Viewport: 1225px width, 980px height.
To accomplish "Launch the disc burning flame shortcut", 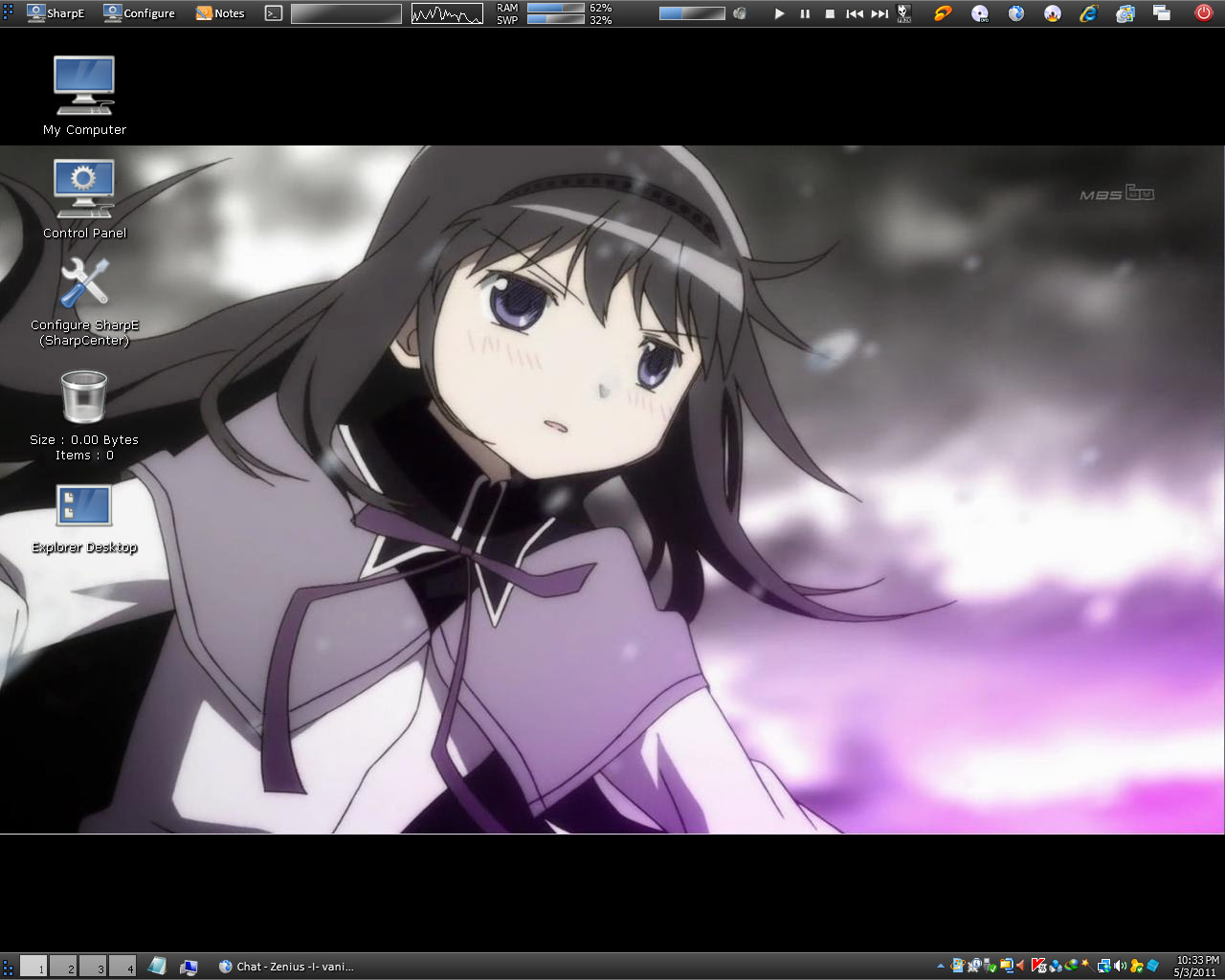I will pyautogui.click(x=1053, y=13).
